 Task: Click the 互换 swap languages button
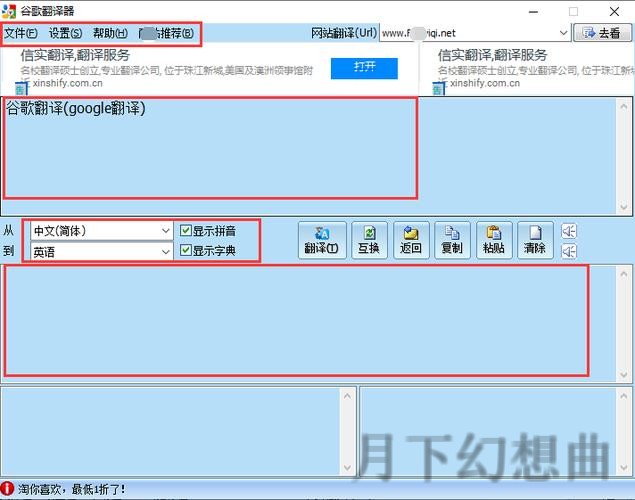click(x=369, y=241)
